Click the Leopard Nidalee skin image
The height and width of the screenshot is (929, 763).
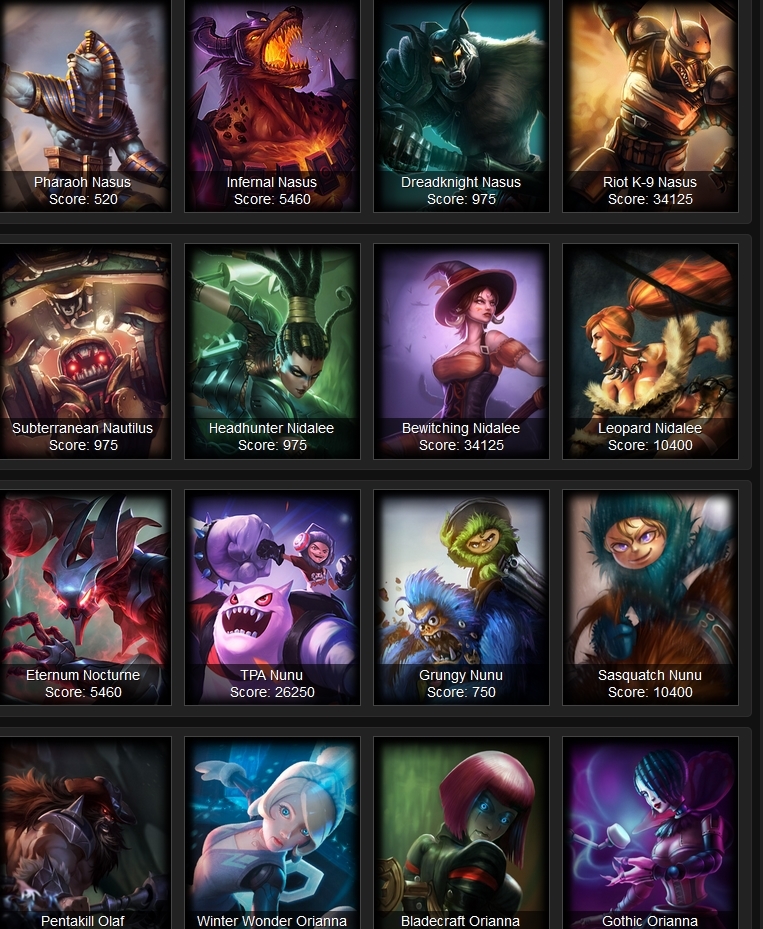click(650, 351)
